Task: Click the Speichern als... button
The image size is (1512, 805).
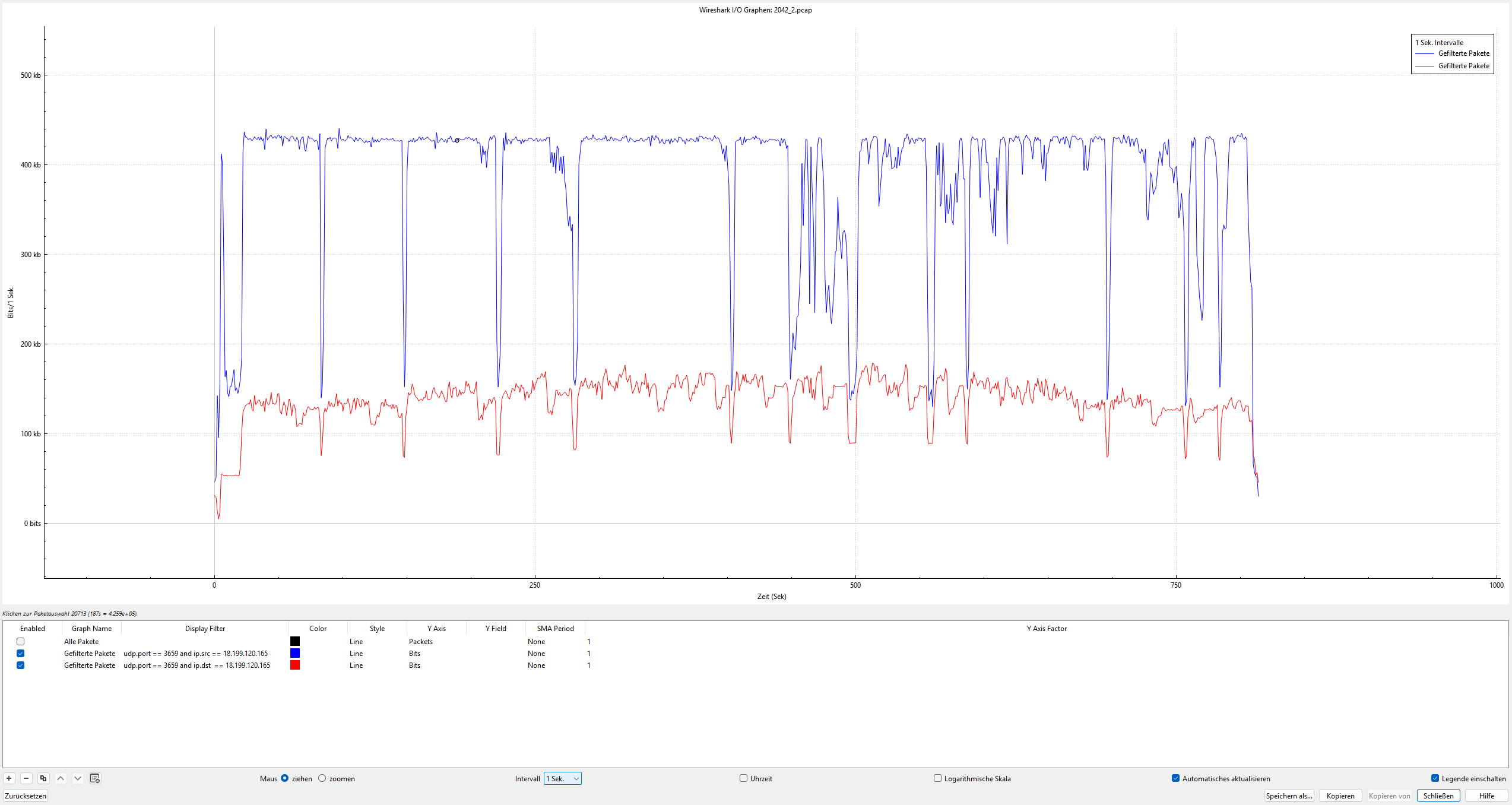Action: coord(1289,796)
